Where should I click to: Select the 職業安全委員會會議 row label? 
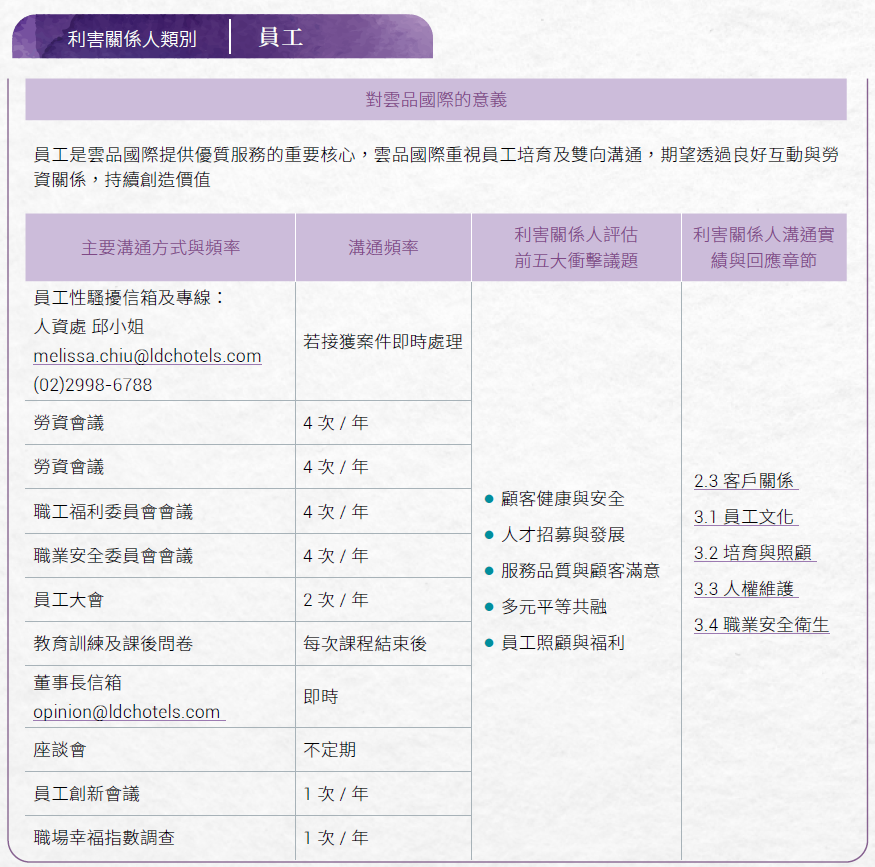113,556
